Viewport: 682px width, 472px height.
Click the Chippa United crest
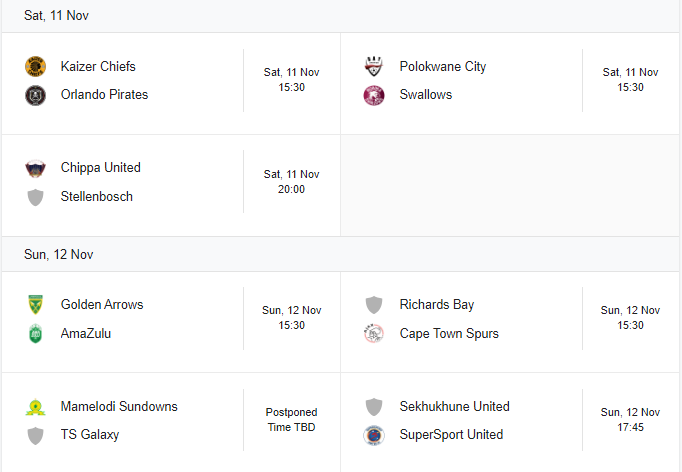(35, 168)
